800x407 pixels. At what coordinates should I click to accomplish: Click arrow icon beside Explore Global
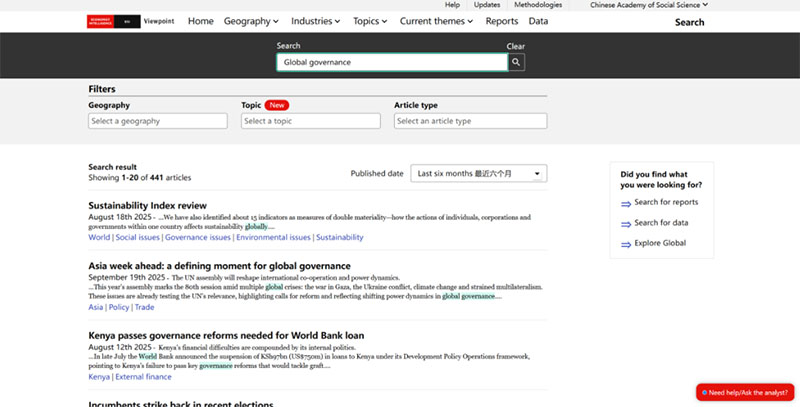click(x=626, y=244)
